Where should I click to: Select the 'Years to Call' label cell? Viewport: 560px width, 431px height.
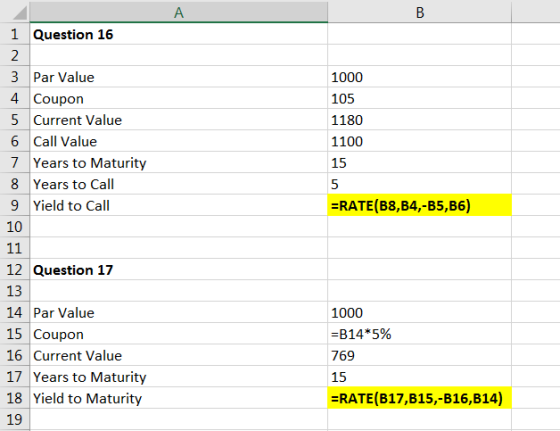[179, 184]
